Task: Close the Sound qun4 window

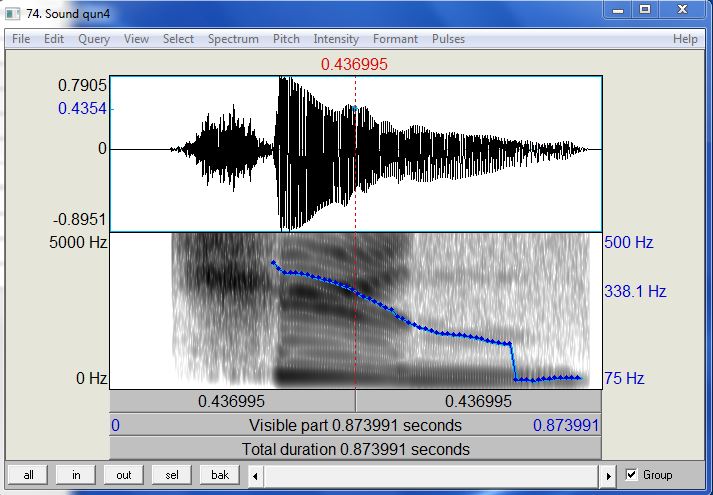Action: click(682, 10)
